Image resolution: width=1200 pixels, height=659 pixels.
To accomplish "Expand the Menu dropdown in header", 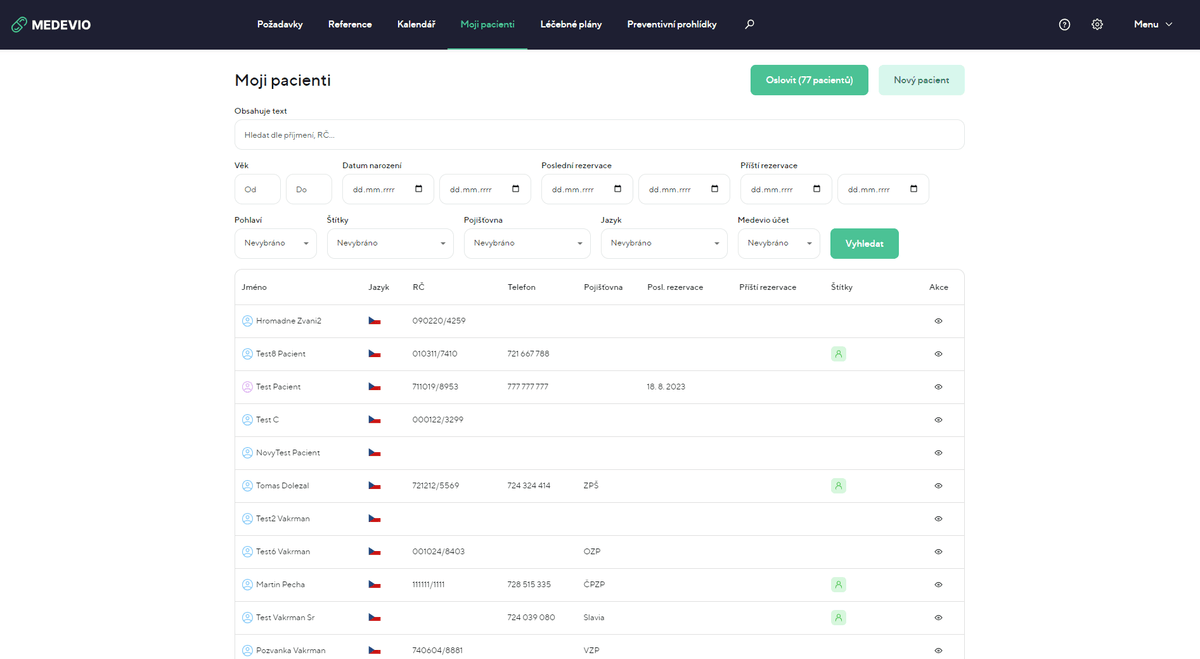I will click(x=1153, y=24).
